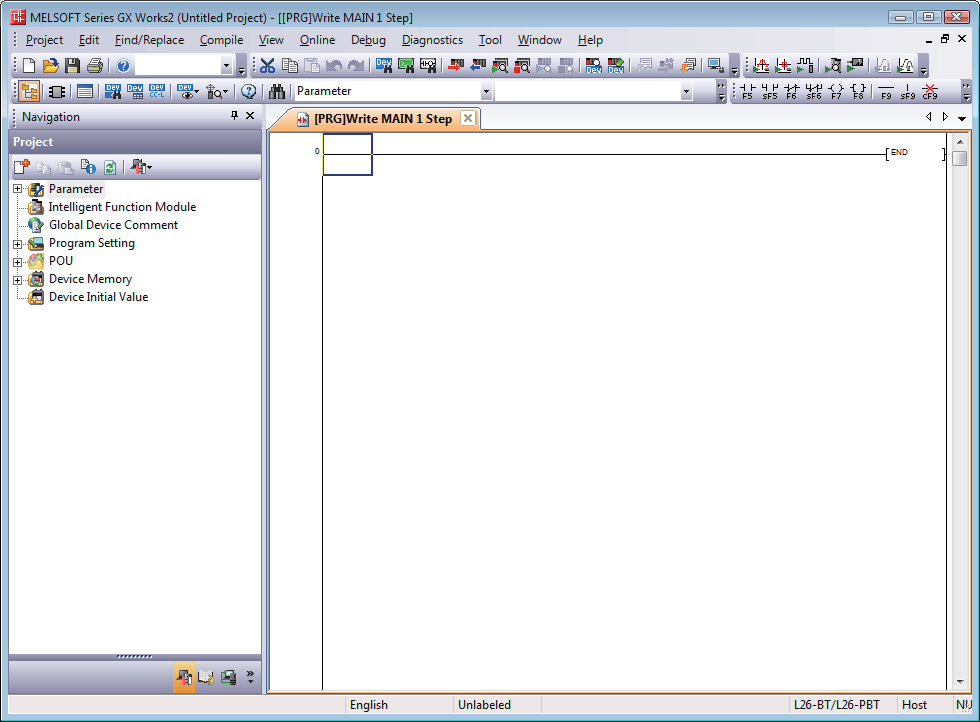Select Global Device Comment in tree
This screenshot has height=722, width=980.
click(x=113, y=225)
